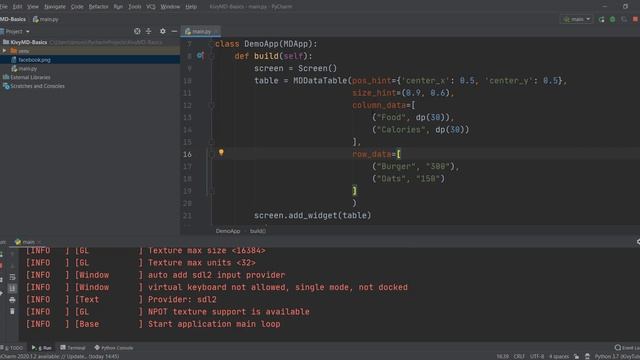Click the Start application main loop log line

coord(214,324)
